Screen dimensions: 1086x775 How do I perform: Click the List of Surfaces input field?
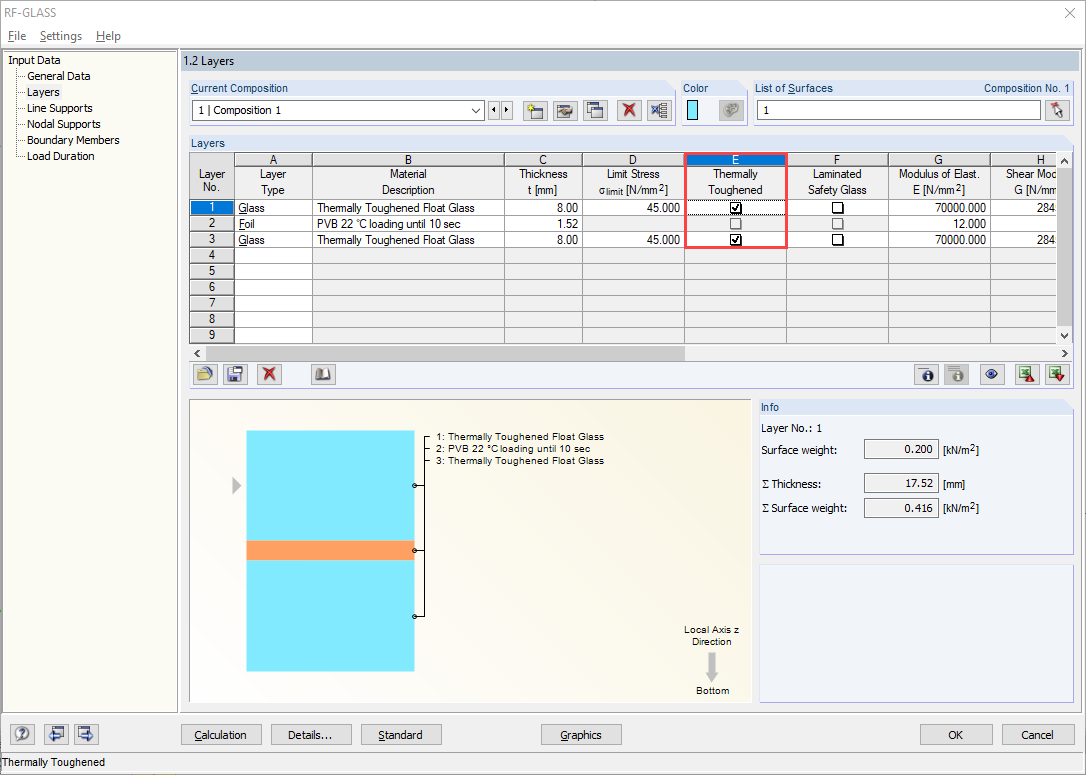[898, 110]
